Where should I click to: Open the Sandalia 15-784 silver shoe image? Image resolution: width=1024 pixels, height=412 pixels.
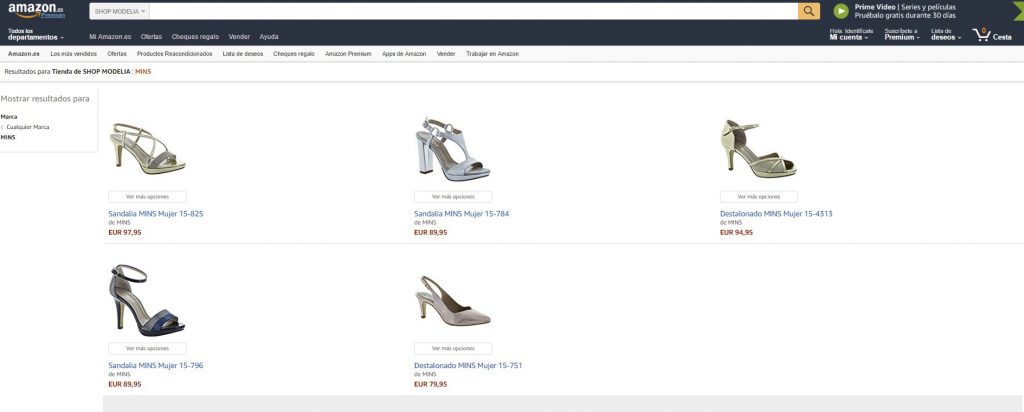pos(453,148)
